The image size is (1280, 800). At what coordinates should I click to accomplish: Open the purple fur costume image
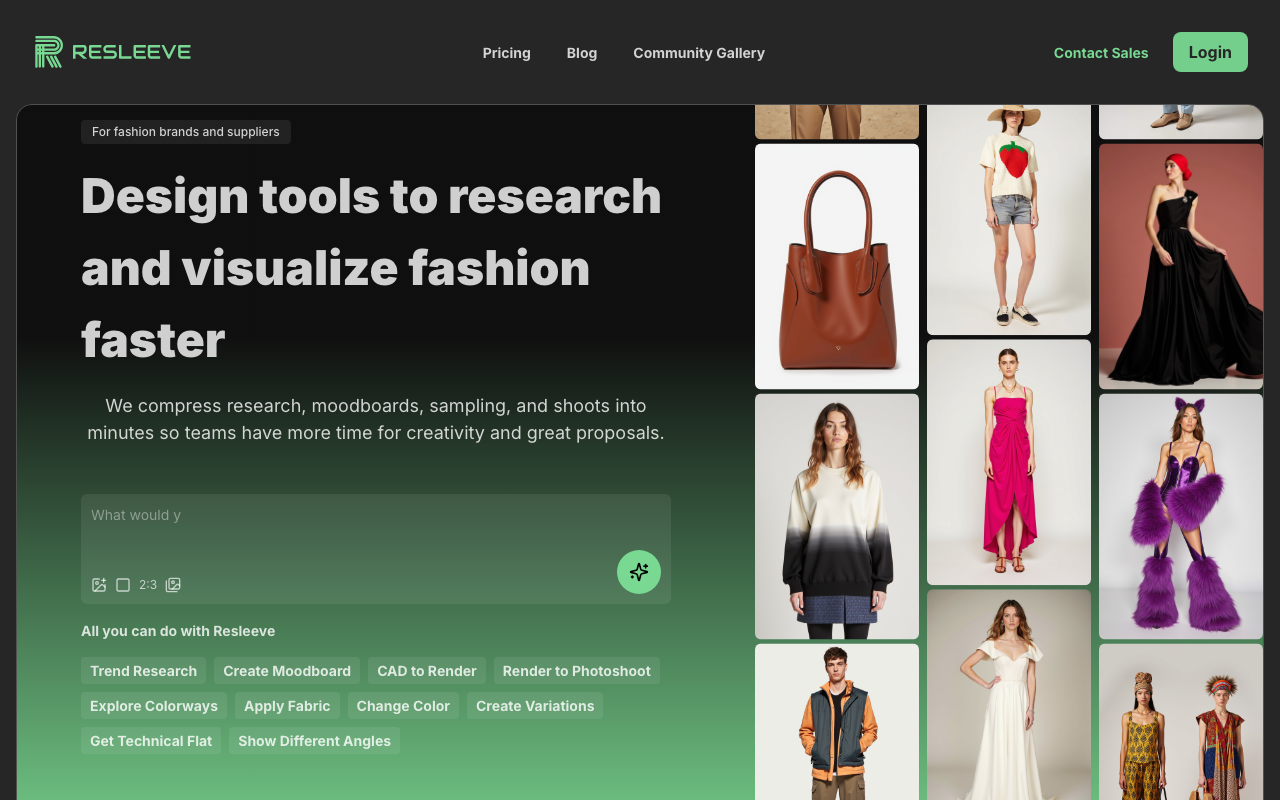pos(1180,516)
